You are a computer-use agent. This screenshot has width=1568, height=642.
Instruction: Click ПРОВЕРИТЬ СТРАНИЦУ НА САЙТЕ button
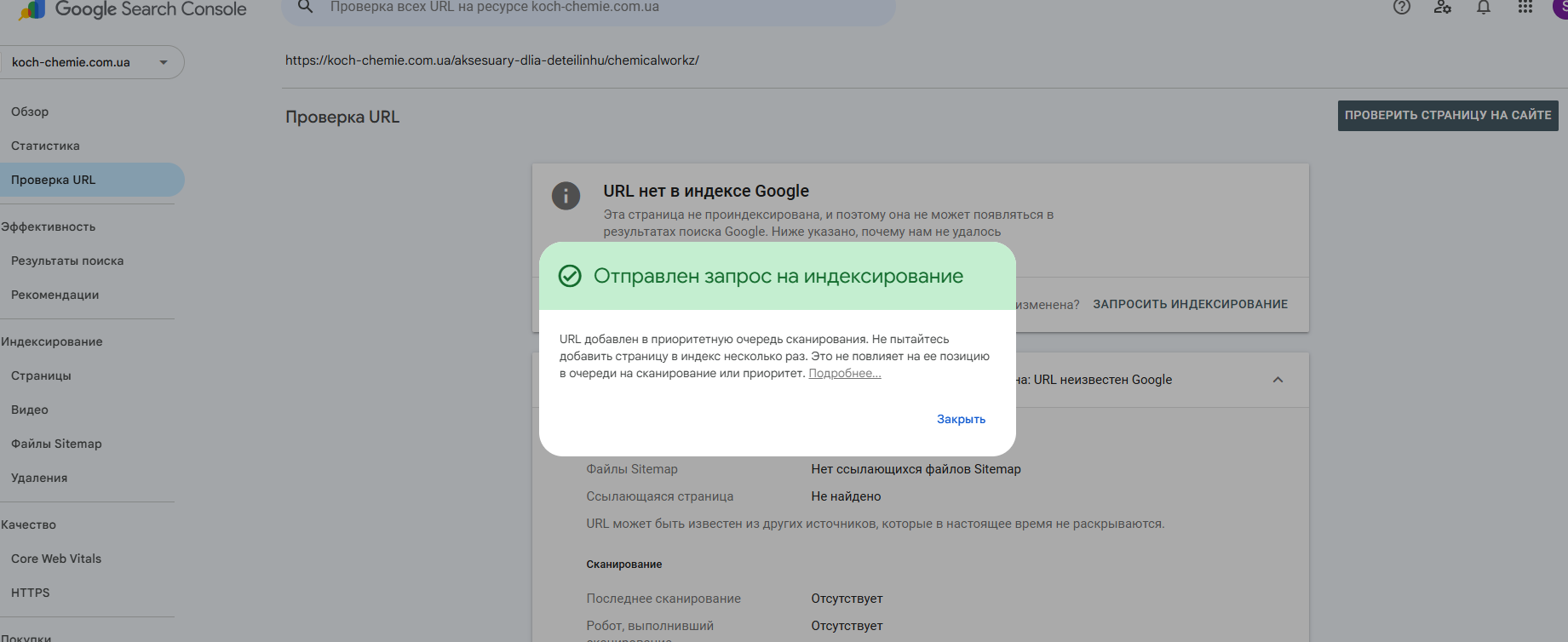click(1448, 115)
